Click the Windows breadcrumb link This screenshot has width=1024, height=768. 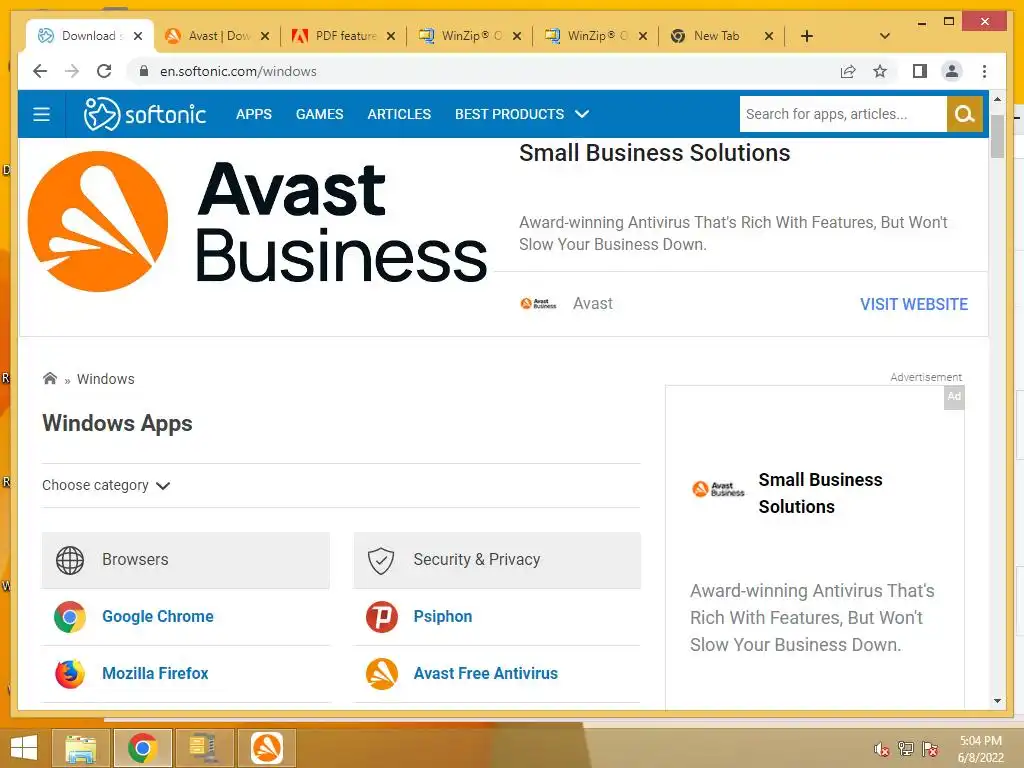[x=106, y=379]
